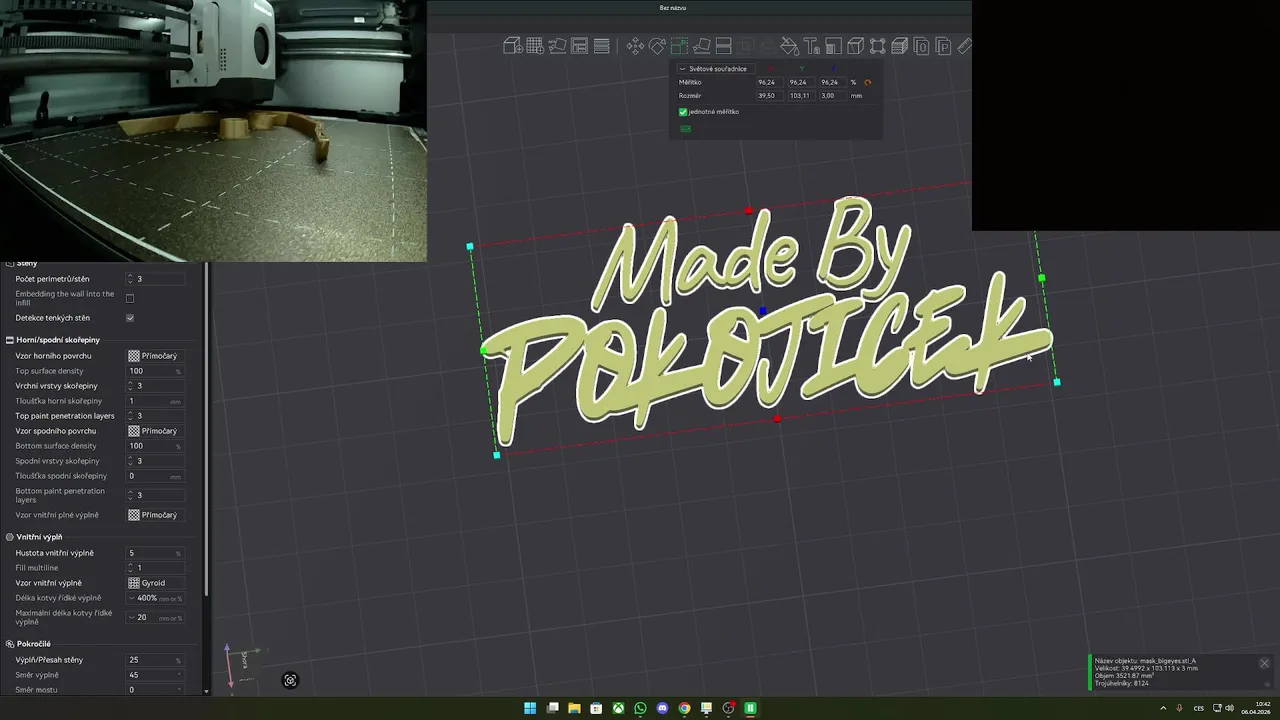
Task: Open Maximální délka kotvy řídké výplně dropdown
Action: (x=155, y=618)
